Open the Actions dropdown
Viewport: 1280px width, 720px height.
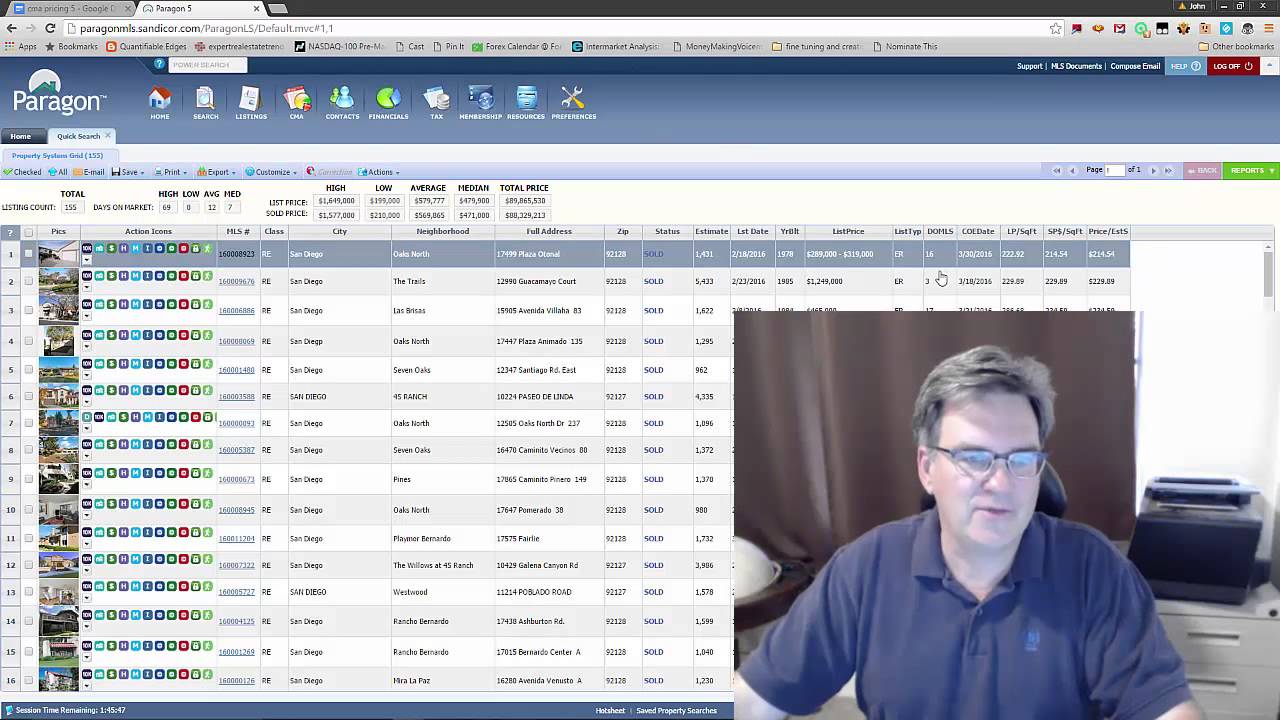pos(379,172)
